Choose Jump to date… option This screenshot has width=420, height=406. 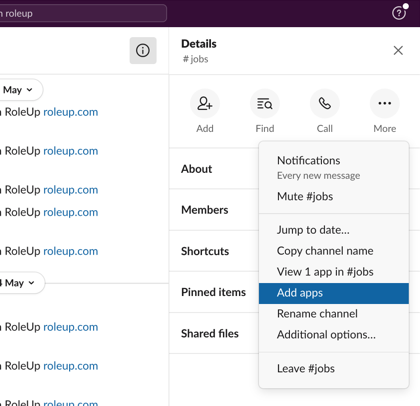334,230
